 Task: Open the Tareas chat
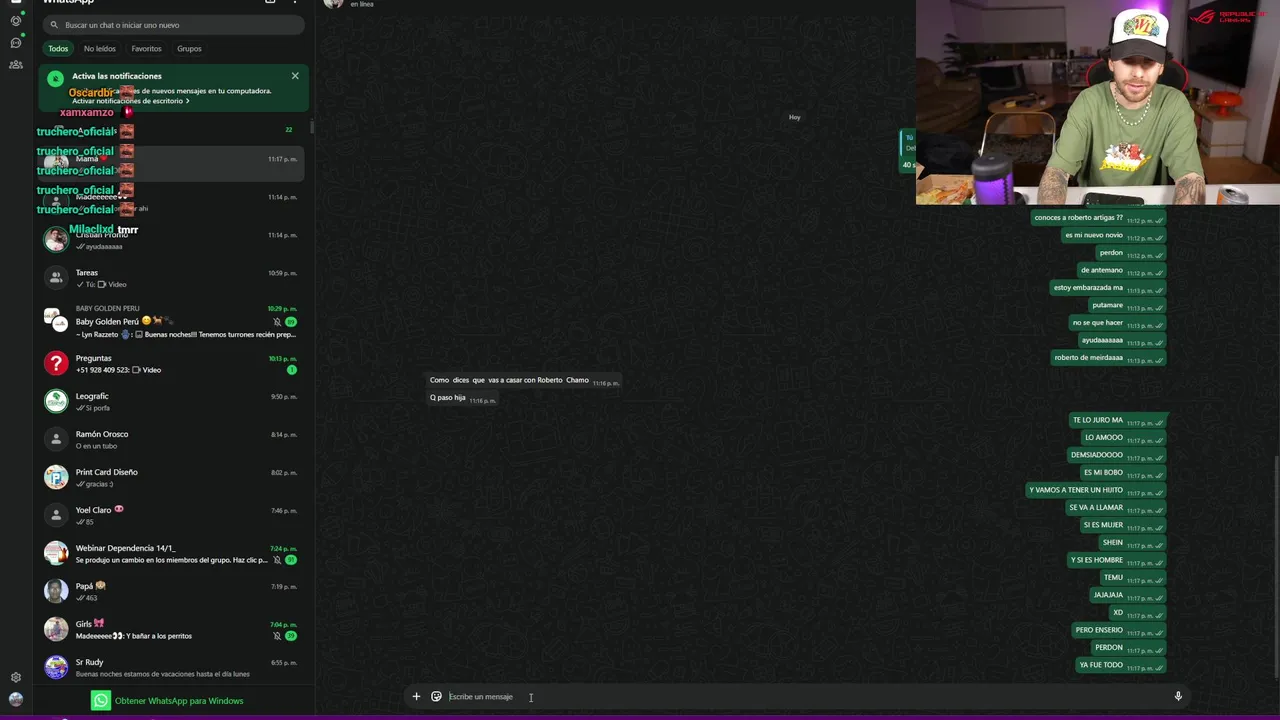[172, 278]
